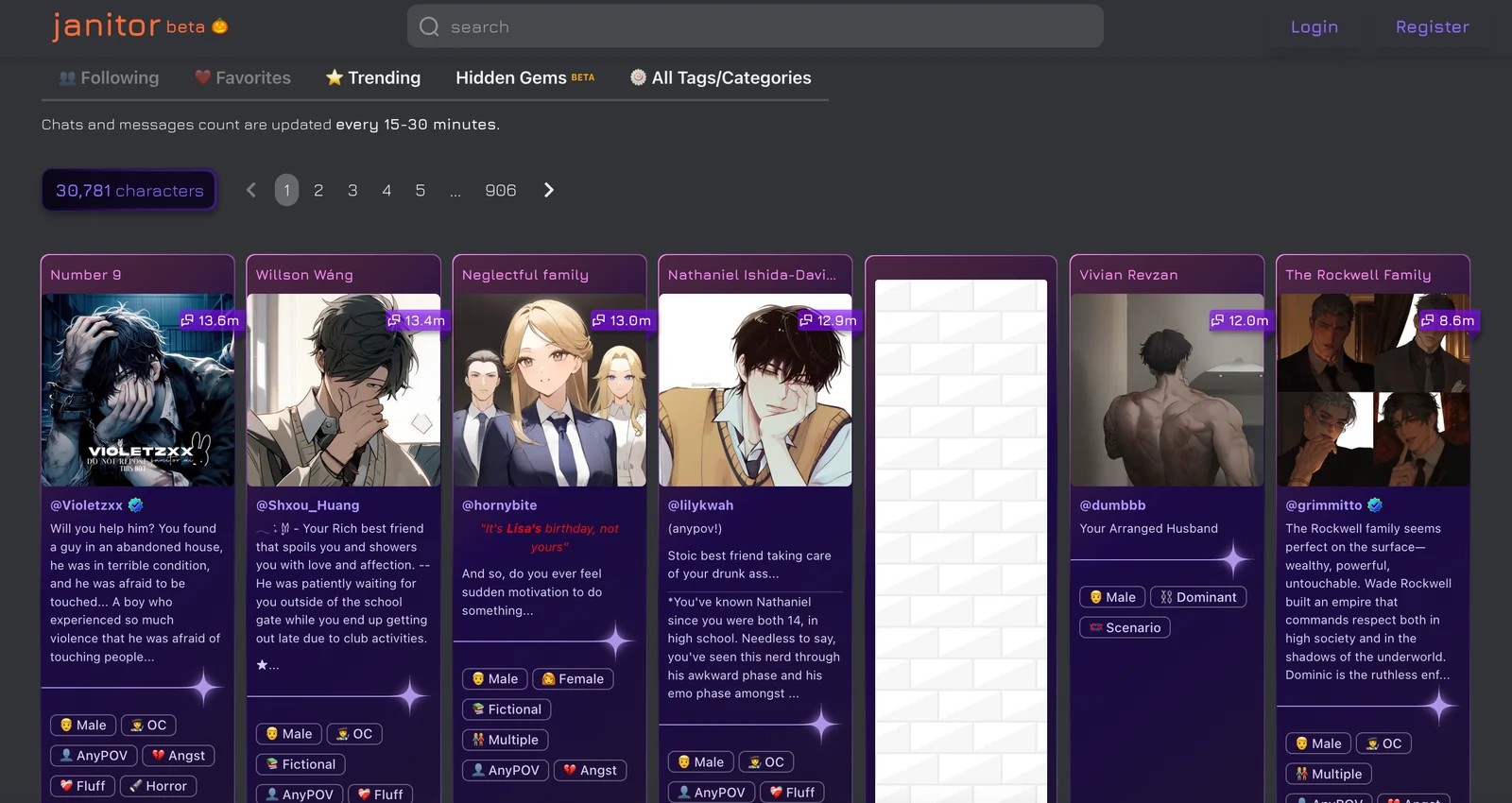Open All Tags/Categories list
The width and height of the screenshot is (1512, 803).
[720, 78]
